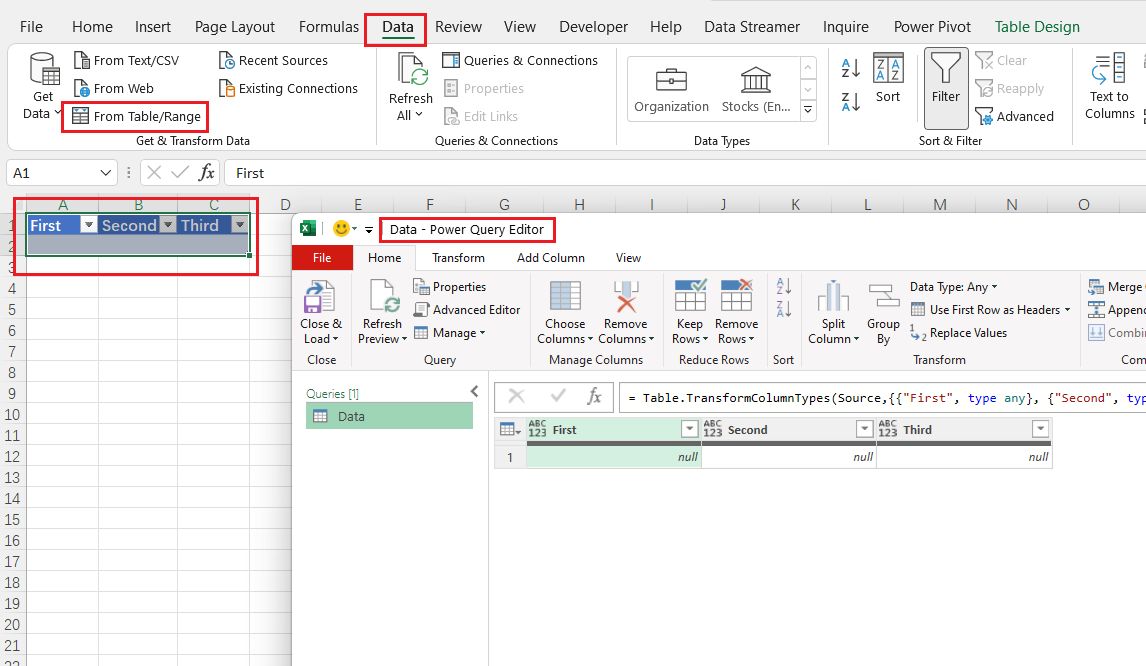This screenshot has width=1146, height=666.
Task: Open Add Column tab in Power Query
Action: [x=550, y=257]
